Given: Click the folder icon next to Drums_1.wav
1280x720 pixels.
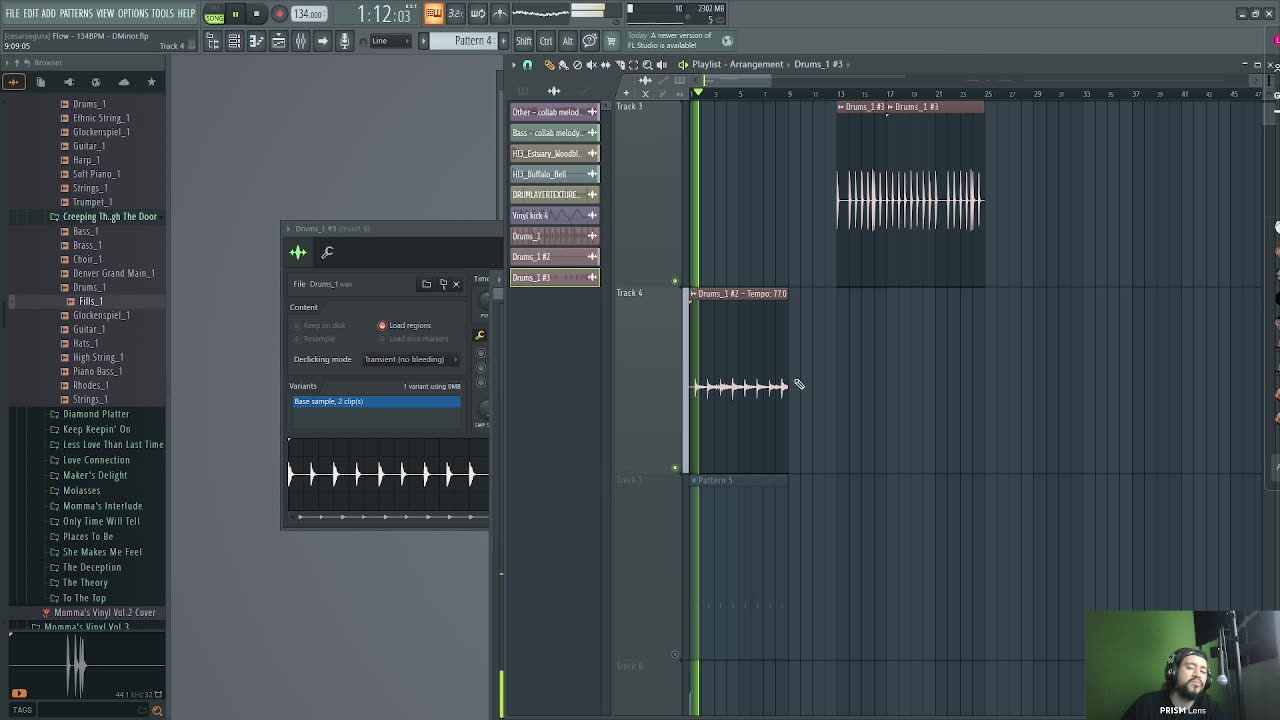Looking at the screenshot, I should point(426,284).
